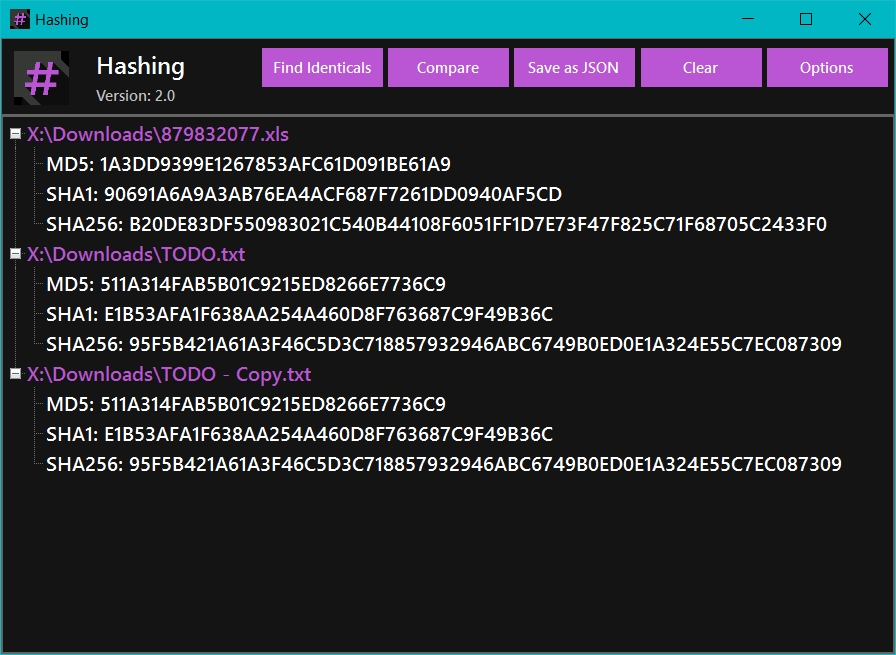
Task: Select file path X:\Downloads\TODO.txt
Action: 136,254
